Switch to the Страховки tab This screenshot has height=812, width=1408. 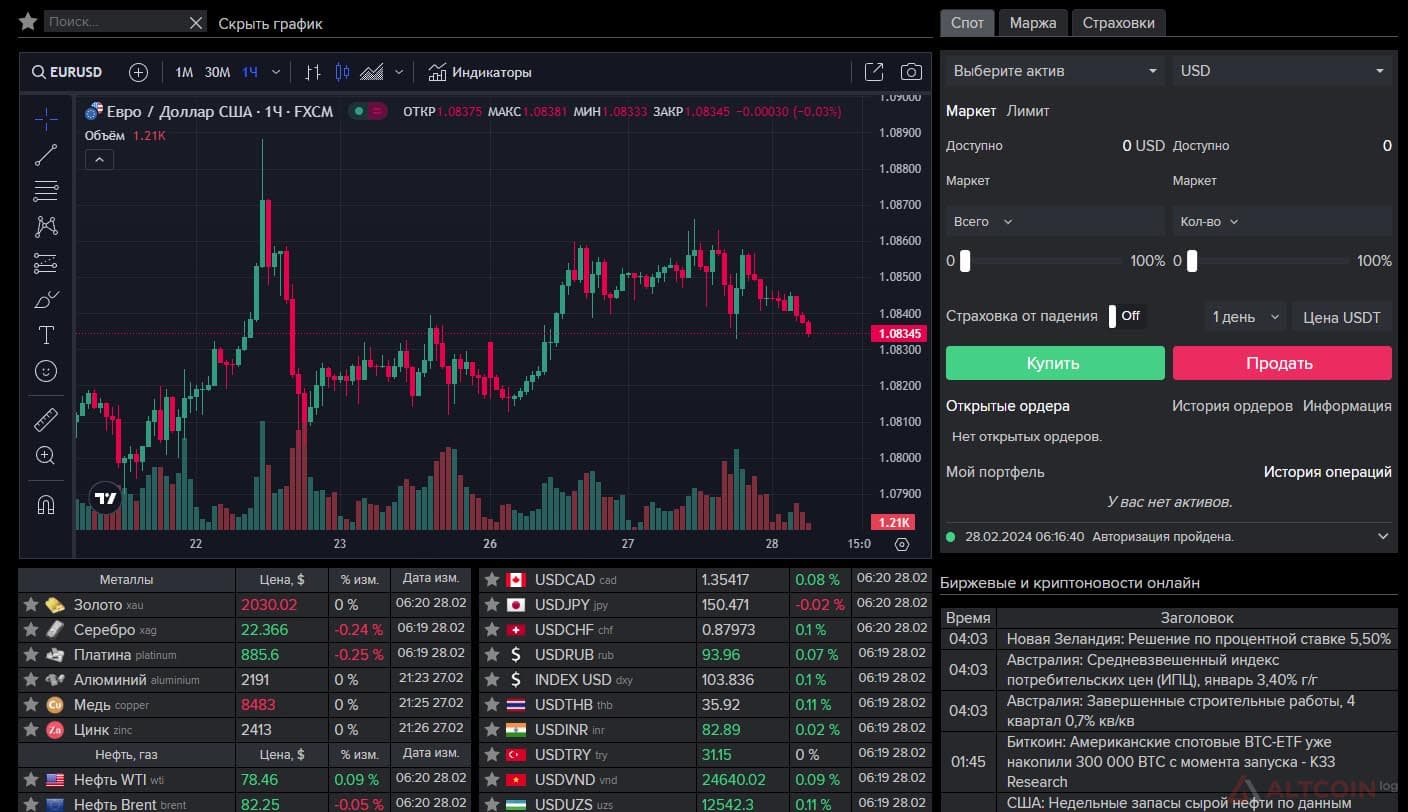pyautogui.click(x=1118, y=23)
